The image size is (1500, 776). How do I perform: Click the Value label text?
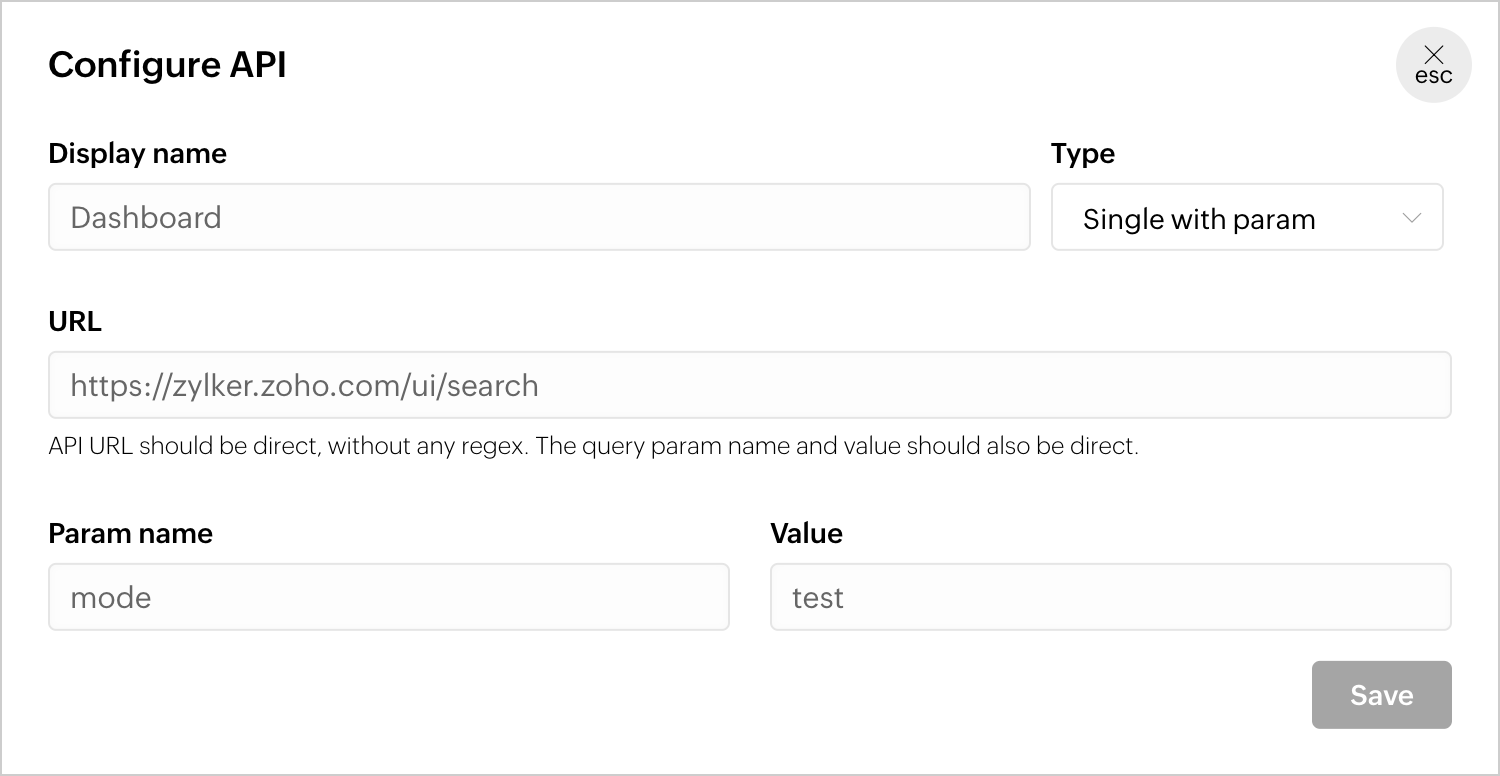coord(806,534)
